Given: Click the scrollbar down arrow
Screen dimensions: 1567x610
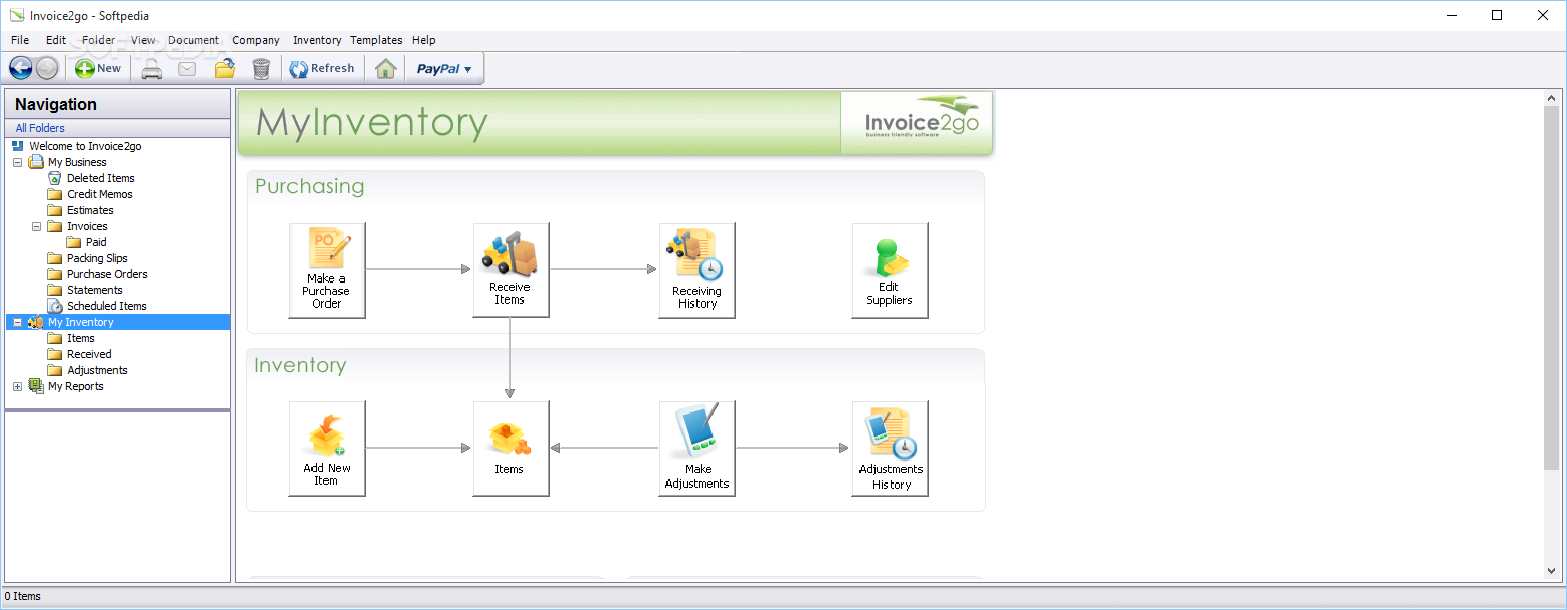Looking at the screenshot, I should (x=1552, y=572).
